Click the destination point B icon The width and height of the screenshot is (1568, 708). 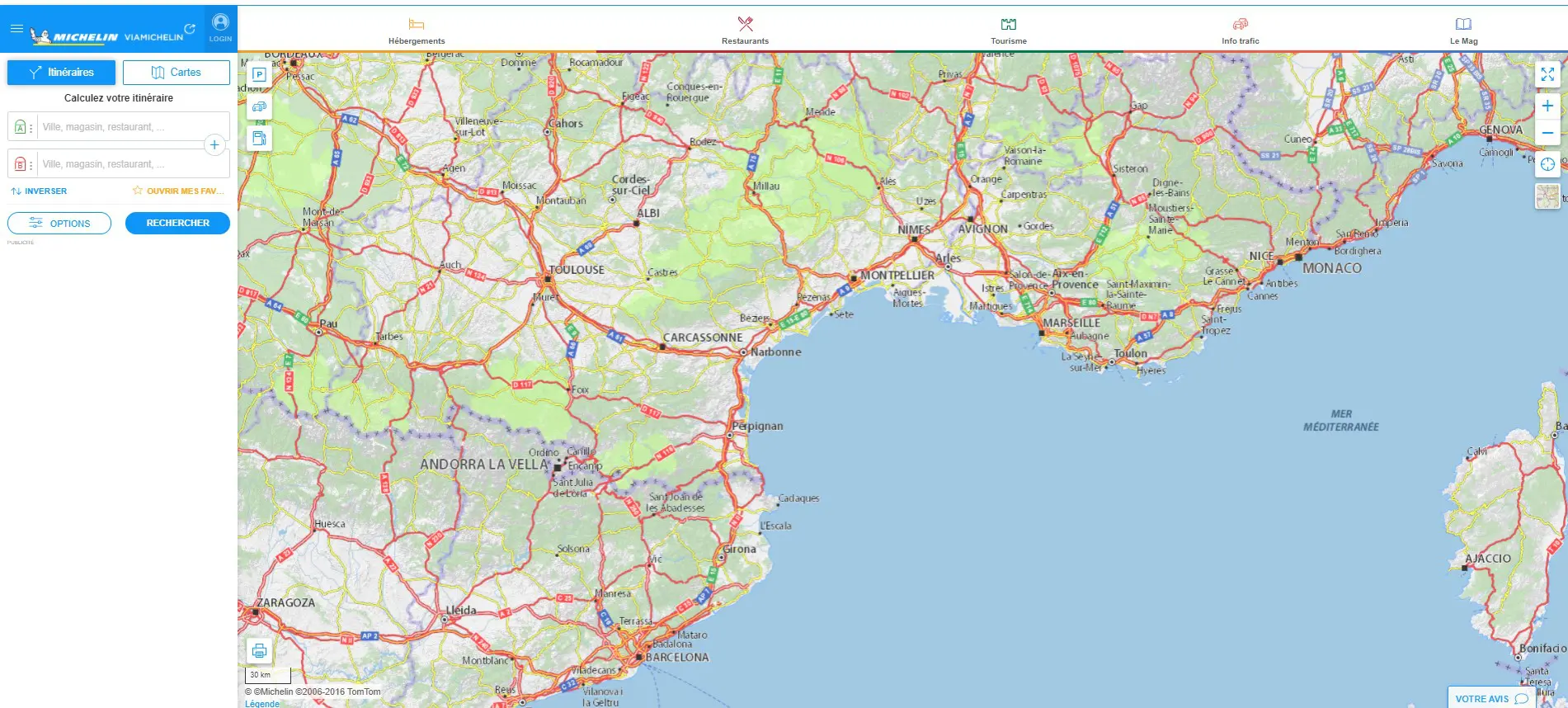pyautogui.click(x=20, y=164)
